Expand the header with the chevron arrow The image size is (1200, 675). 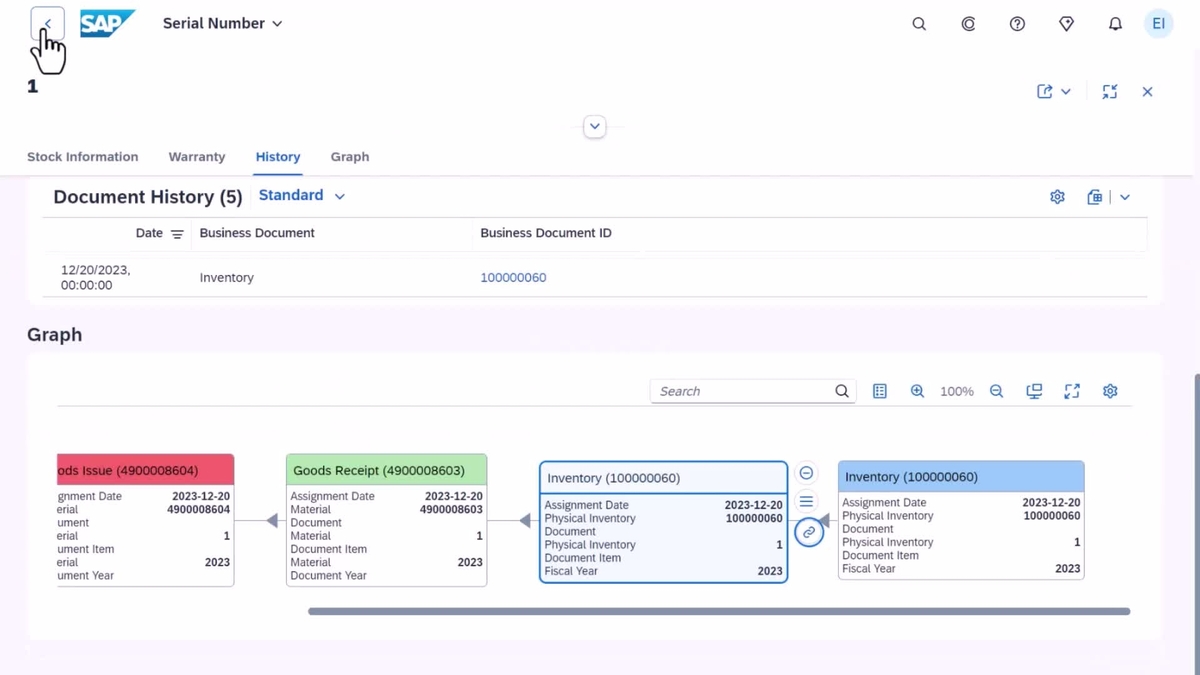[594, 126]
